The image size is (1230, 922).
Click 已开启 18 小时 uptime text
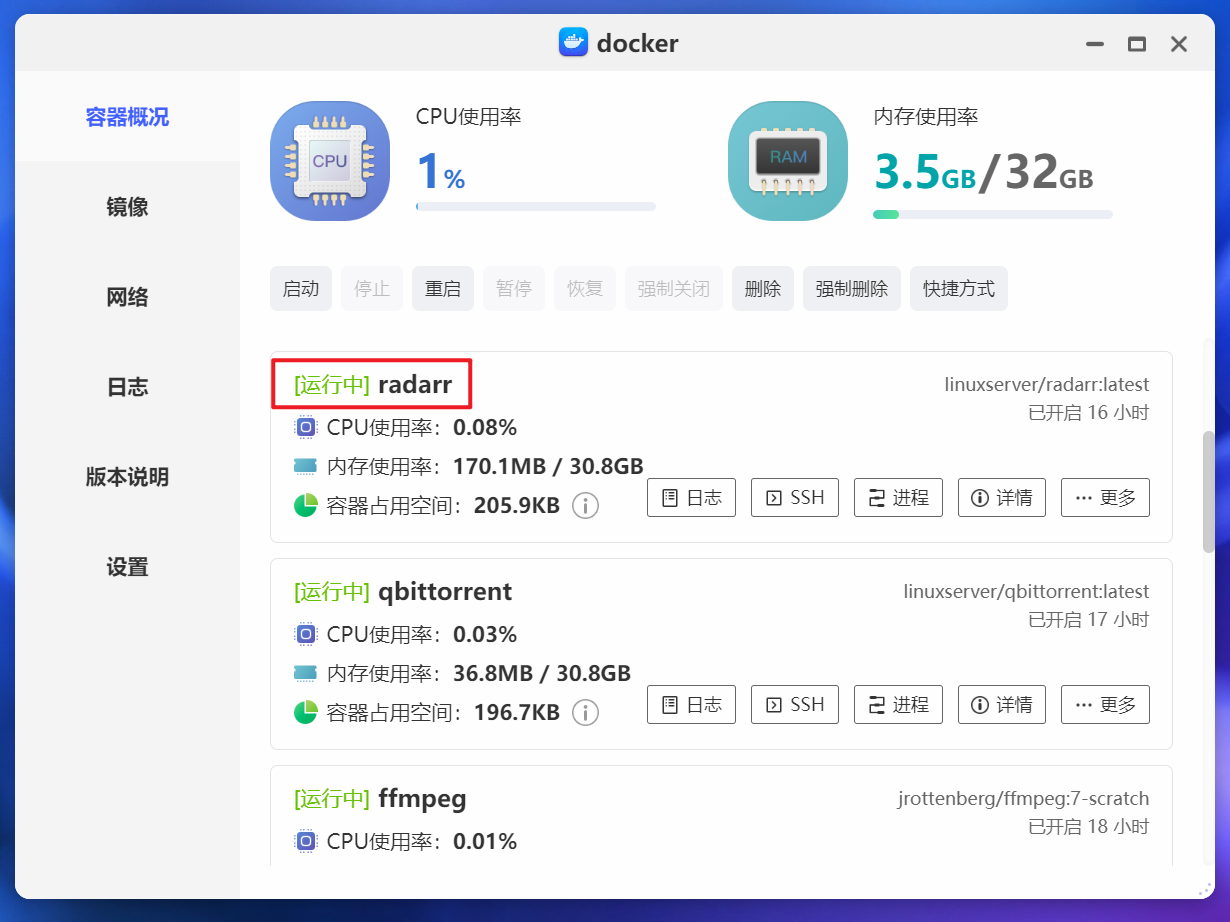click(1089, 826)
